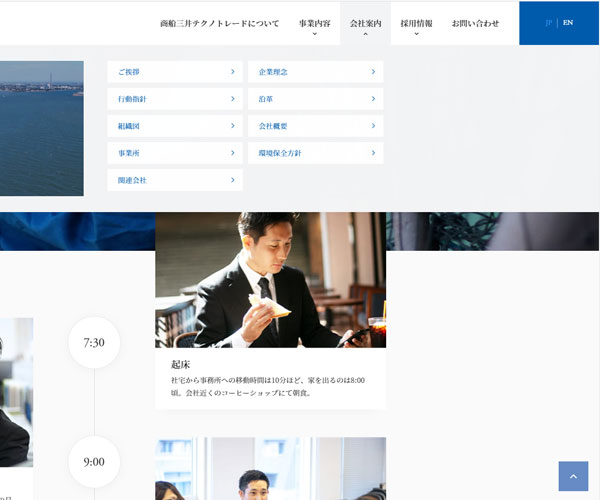
Task: Collapse the 会社案内 navigation dropdown
Action: [365, 24]
